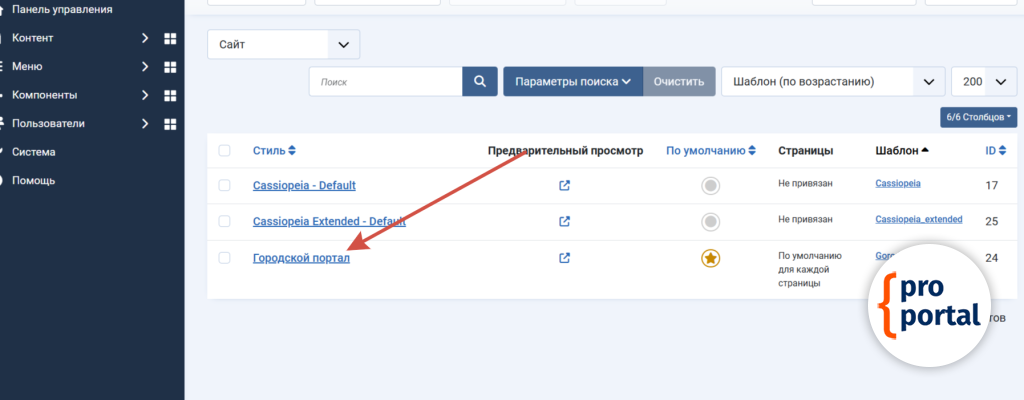1024x400 pixels.
Task: Open Система in the sidebar menu
Action: tap(34, 152)
